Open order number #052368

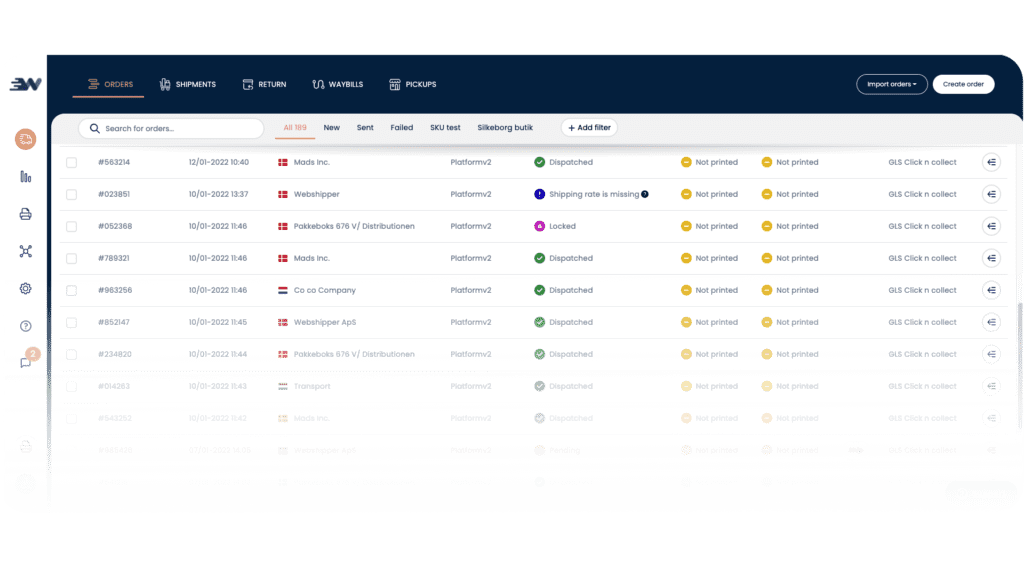pyautogui.click(x=115, y=226)
